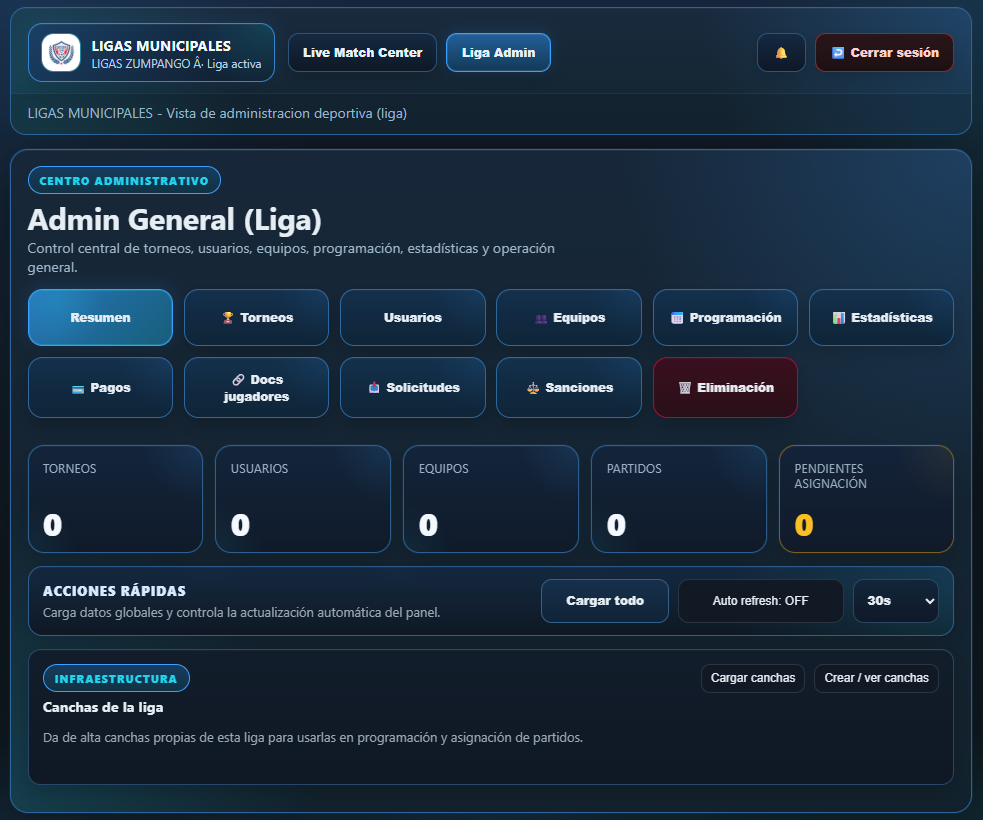Open the notifications bell

point(781,52)
